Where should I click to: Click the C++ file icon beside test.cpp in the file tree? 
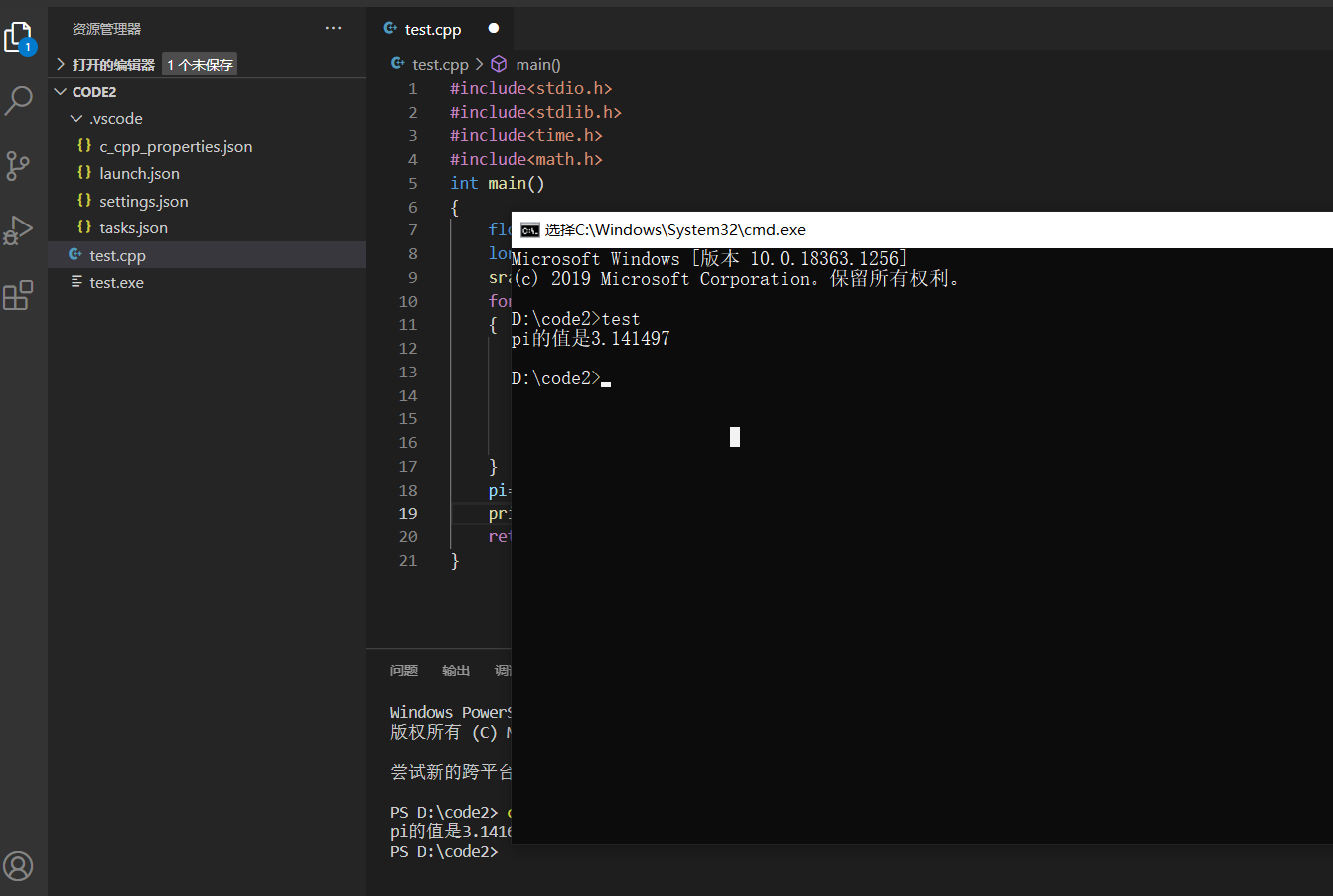pyautogui.click(x=75, y=255)
